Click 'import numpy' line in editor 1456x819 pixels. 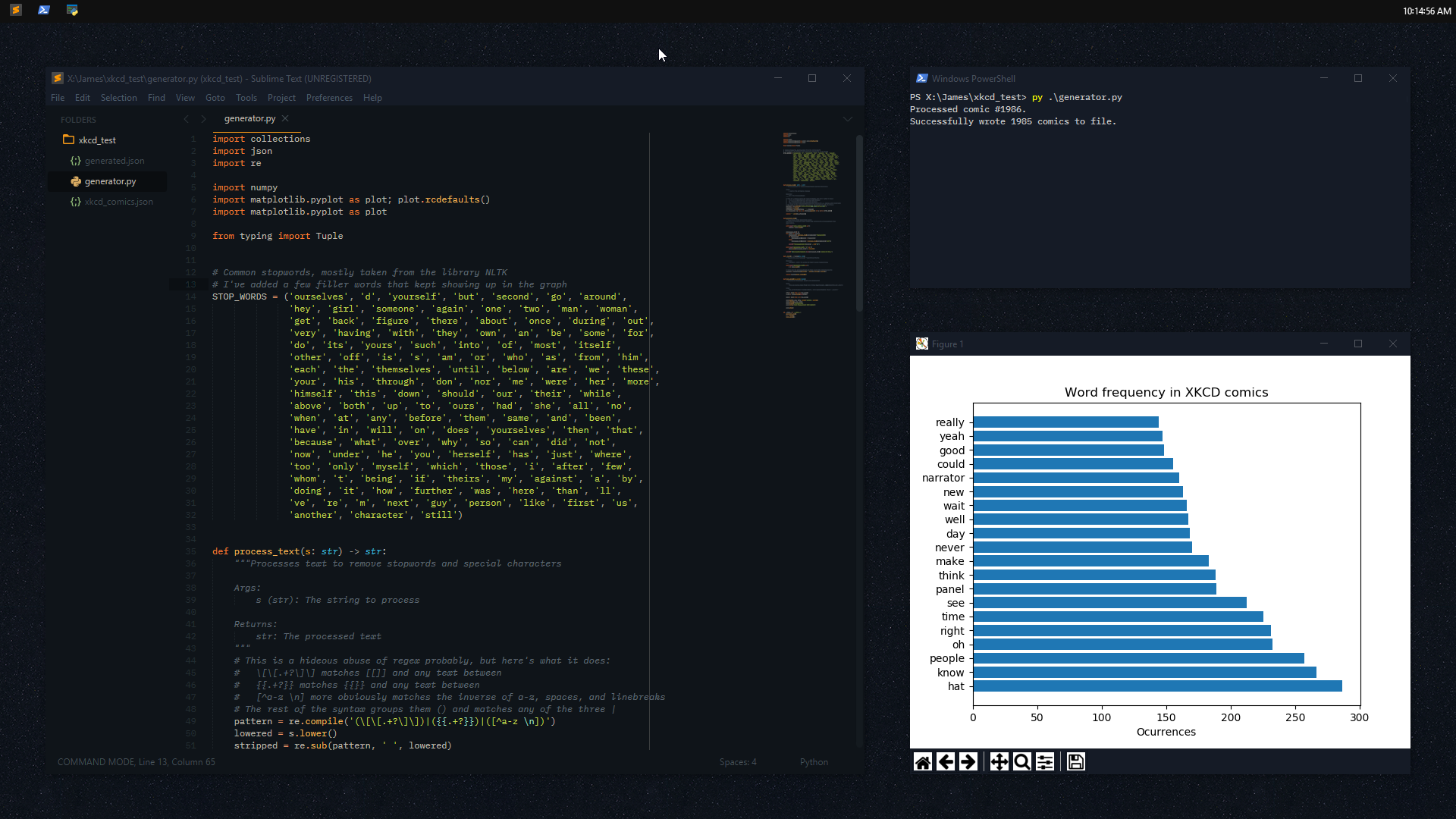[245, 187]
